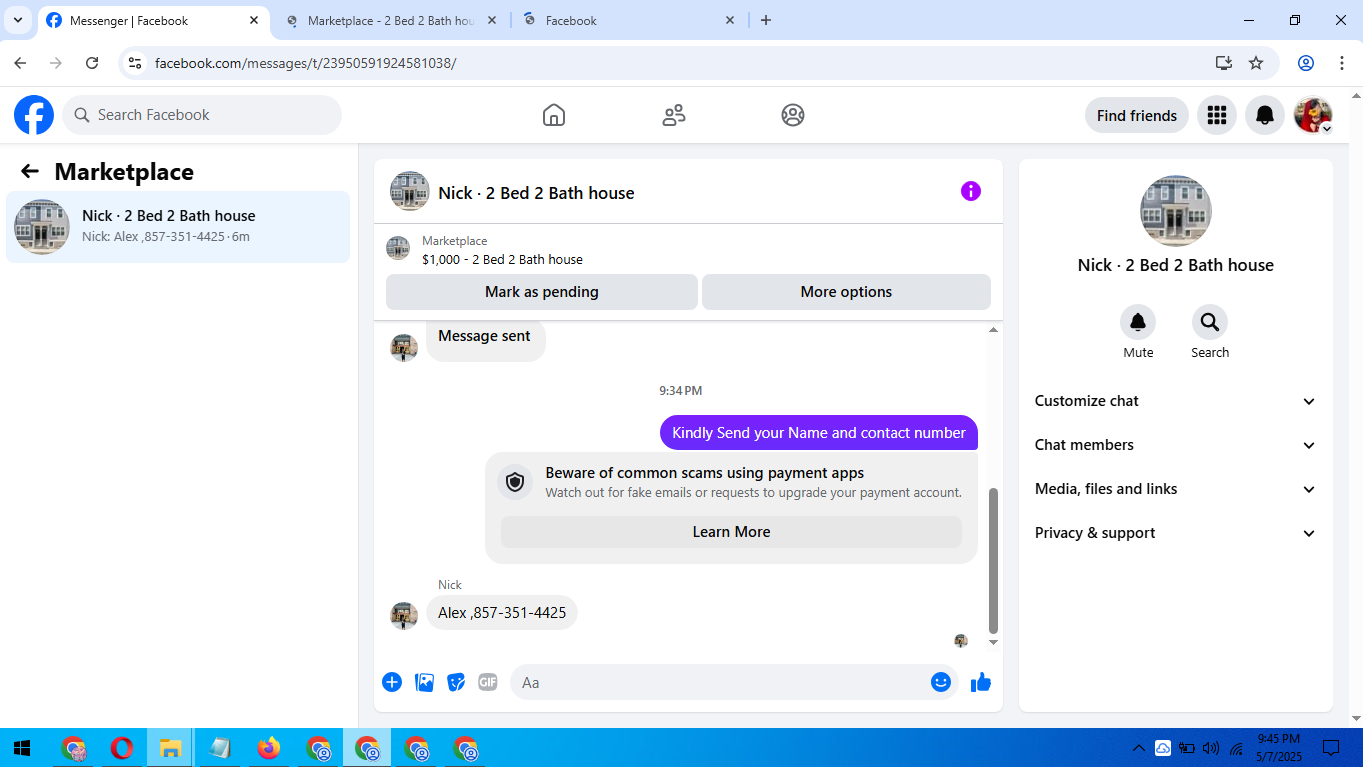
Task: Click the chat header house avatar
Action: coord(409,191)
